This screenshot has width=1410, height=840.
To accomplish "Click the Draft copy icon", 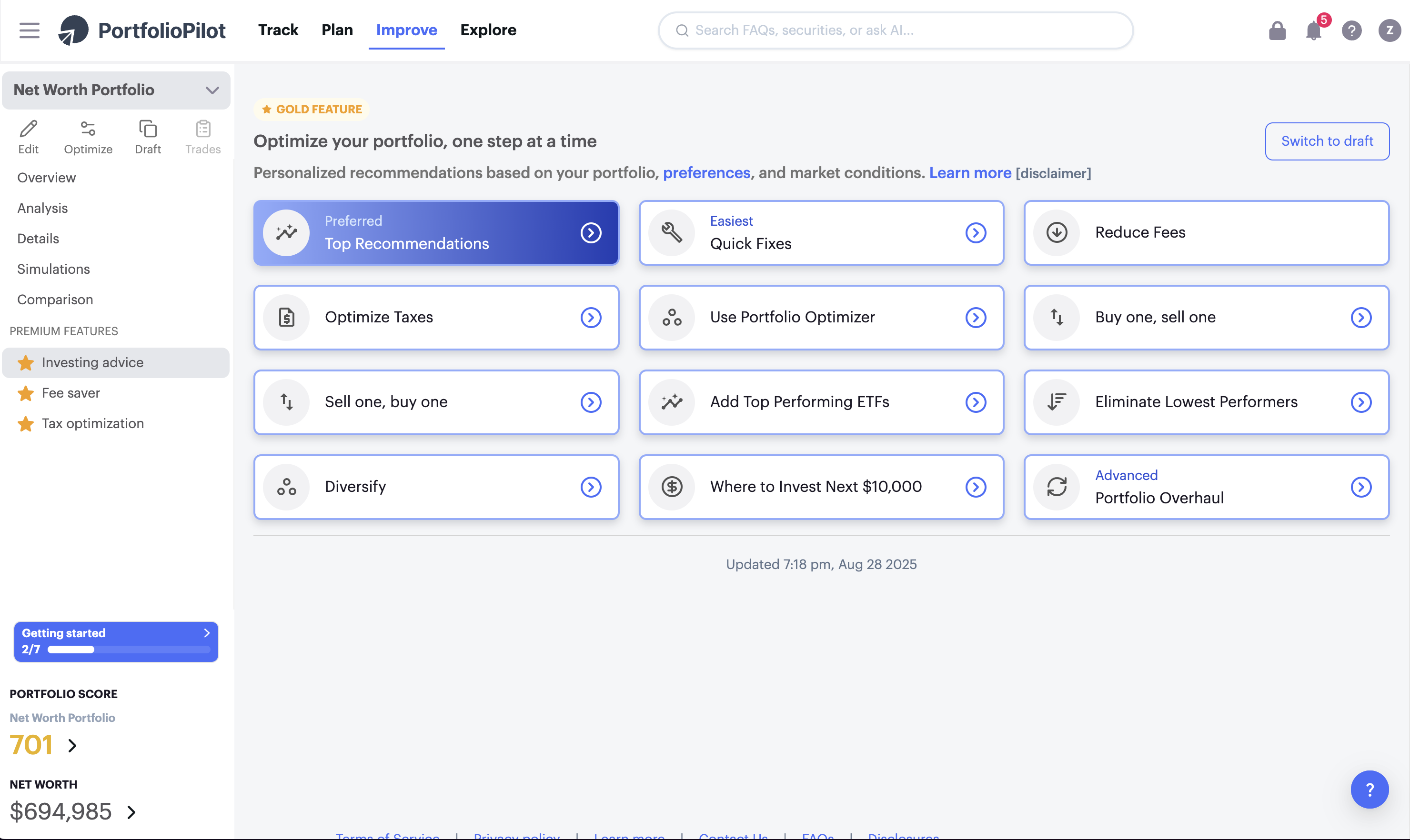I will coord(148,129).
